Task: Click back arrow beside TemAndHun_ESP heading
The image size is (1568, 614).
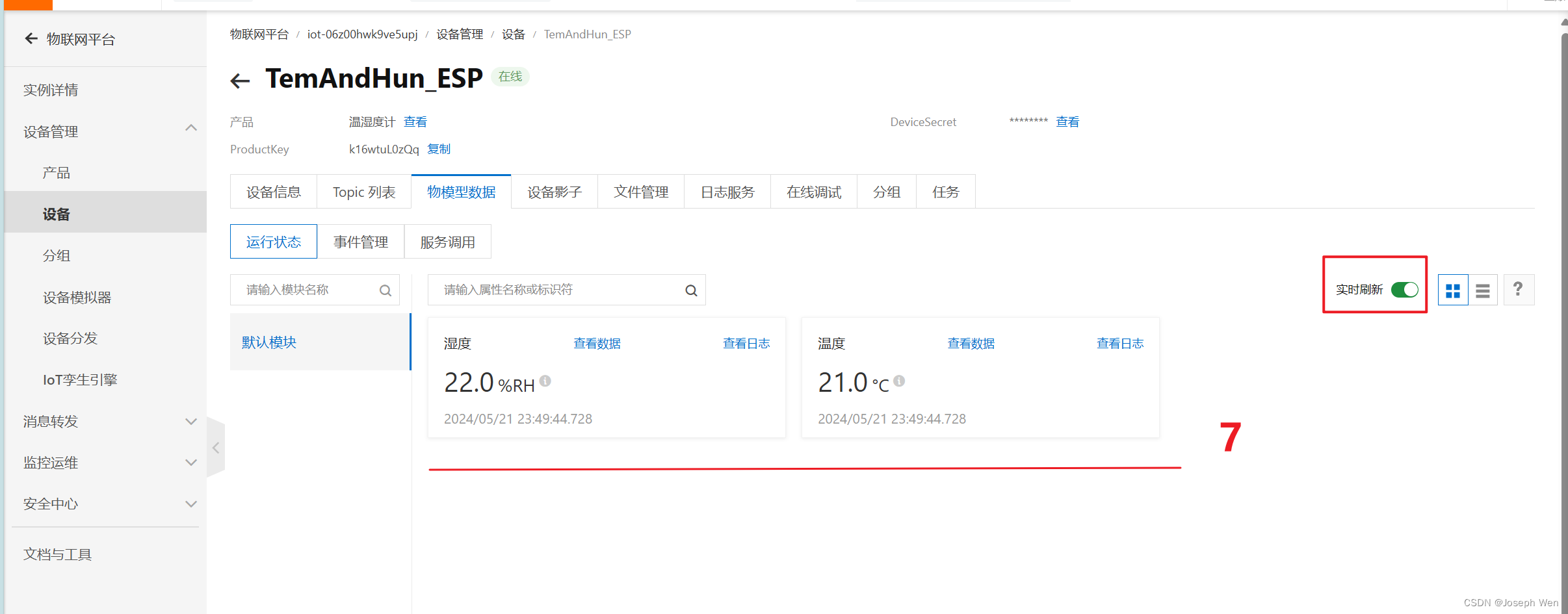Action: point(240,81)
